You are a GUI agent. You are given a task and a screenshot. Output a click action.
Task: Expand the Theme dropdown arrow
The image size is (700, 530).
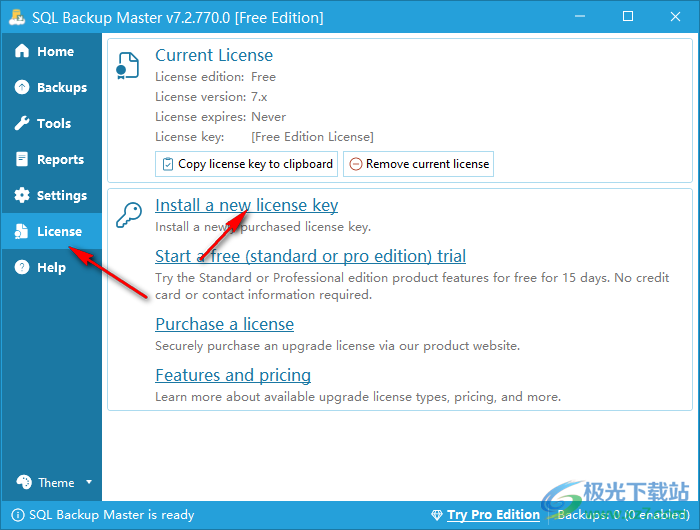[89, 482]
